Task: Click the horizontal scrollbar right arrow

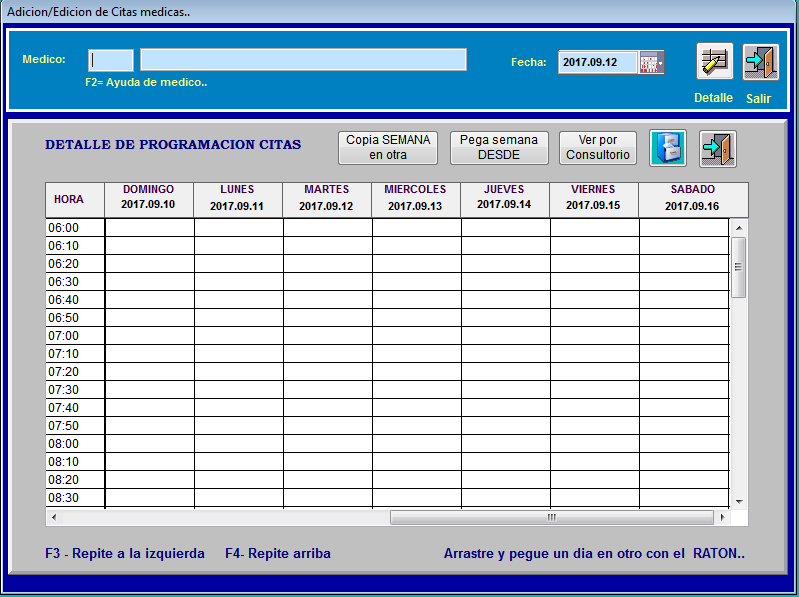Action: tap(722, 518)
